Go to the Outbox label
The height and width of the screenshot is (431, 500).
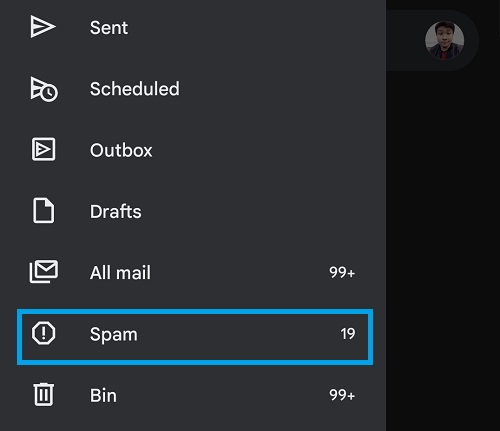click(121, 150)
